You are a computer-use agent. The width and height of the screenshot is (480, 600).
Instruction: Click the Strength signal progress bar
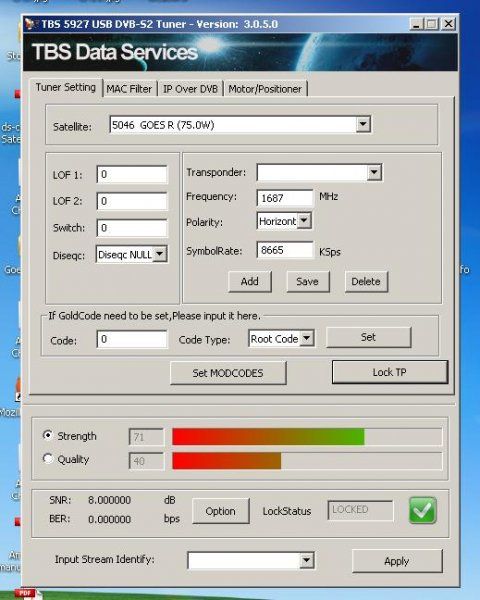tap(307, 437)
